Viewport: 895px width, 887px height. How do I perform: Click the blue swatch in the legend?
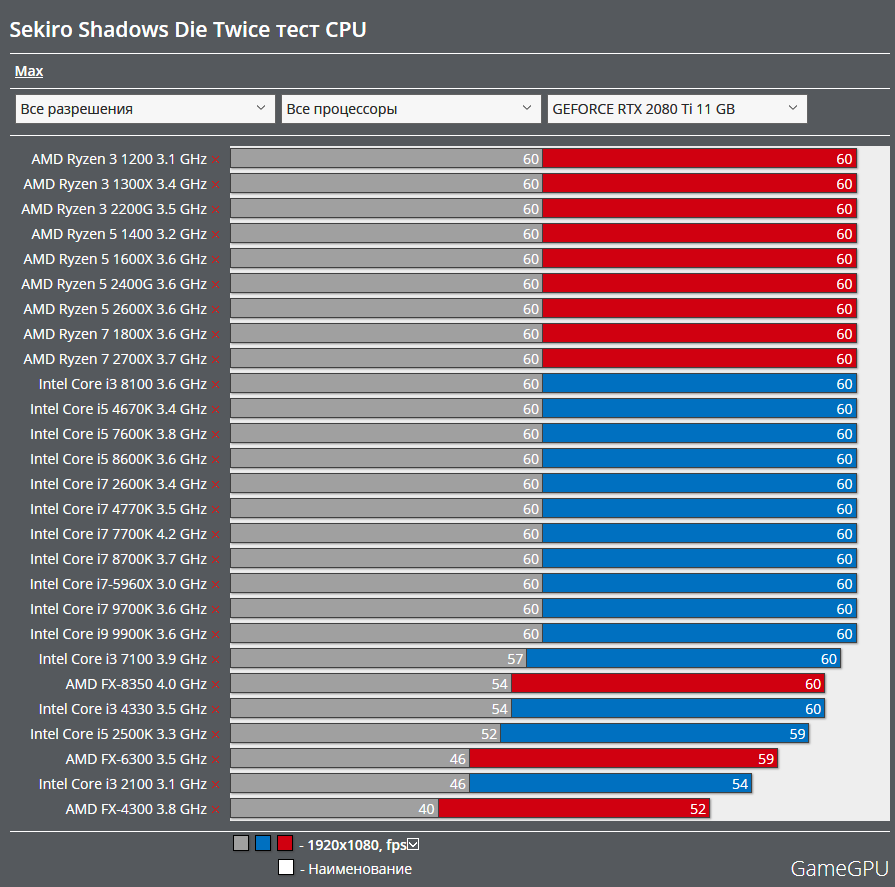pos(263,843)
